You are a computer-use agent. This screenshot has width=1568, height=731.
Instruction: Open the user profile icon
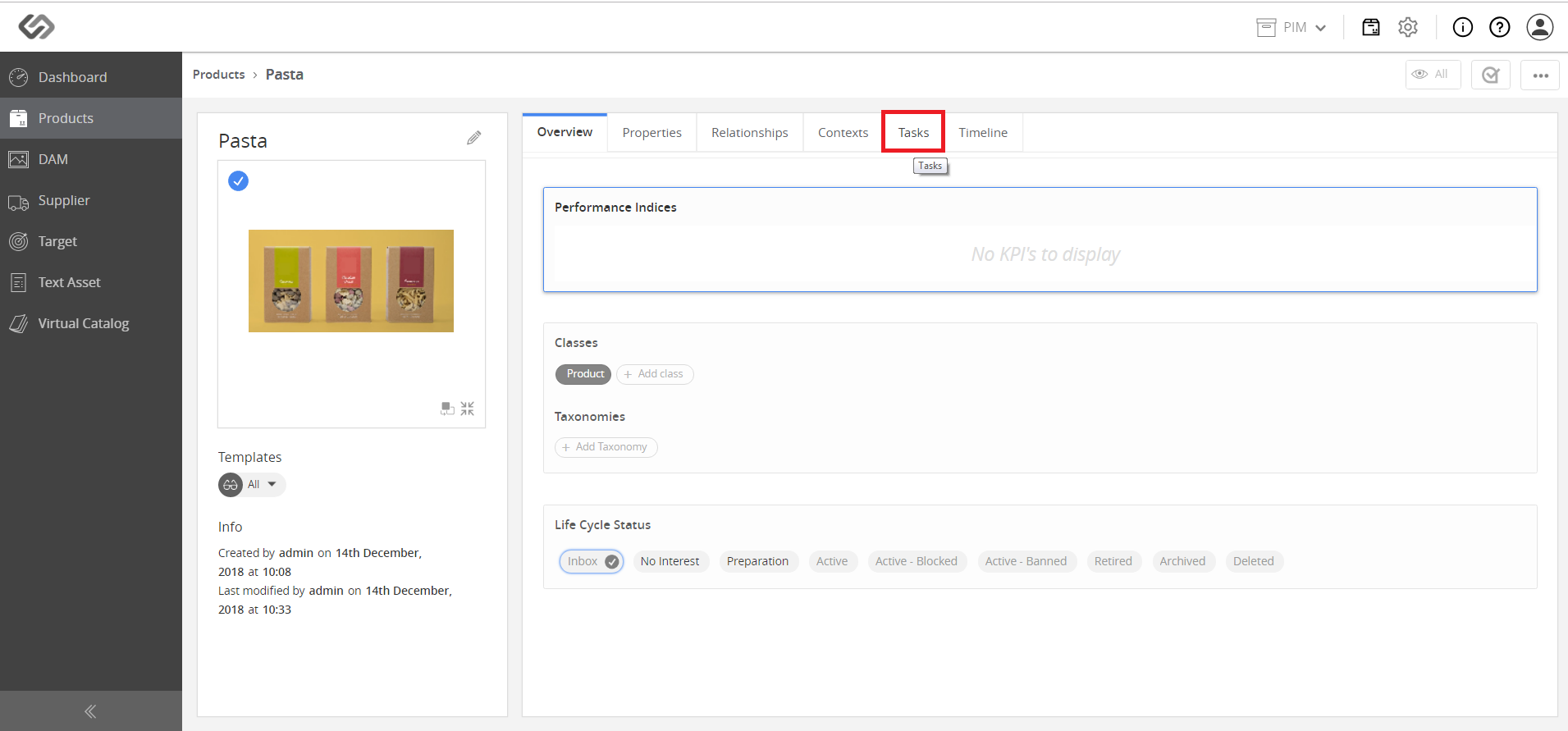(1540, 27)
